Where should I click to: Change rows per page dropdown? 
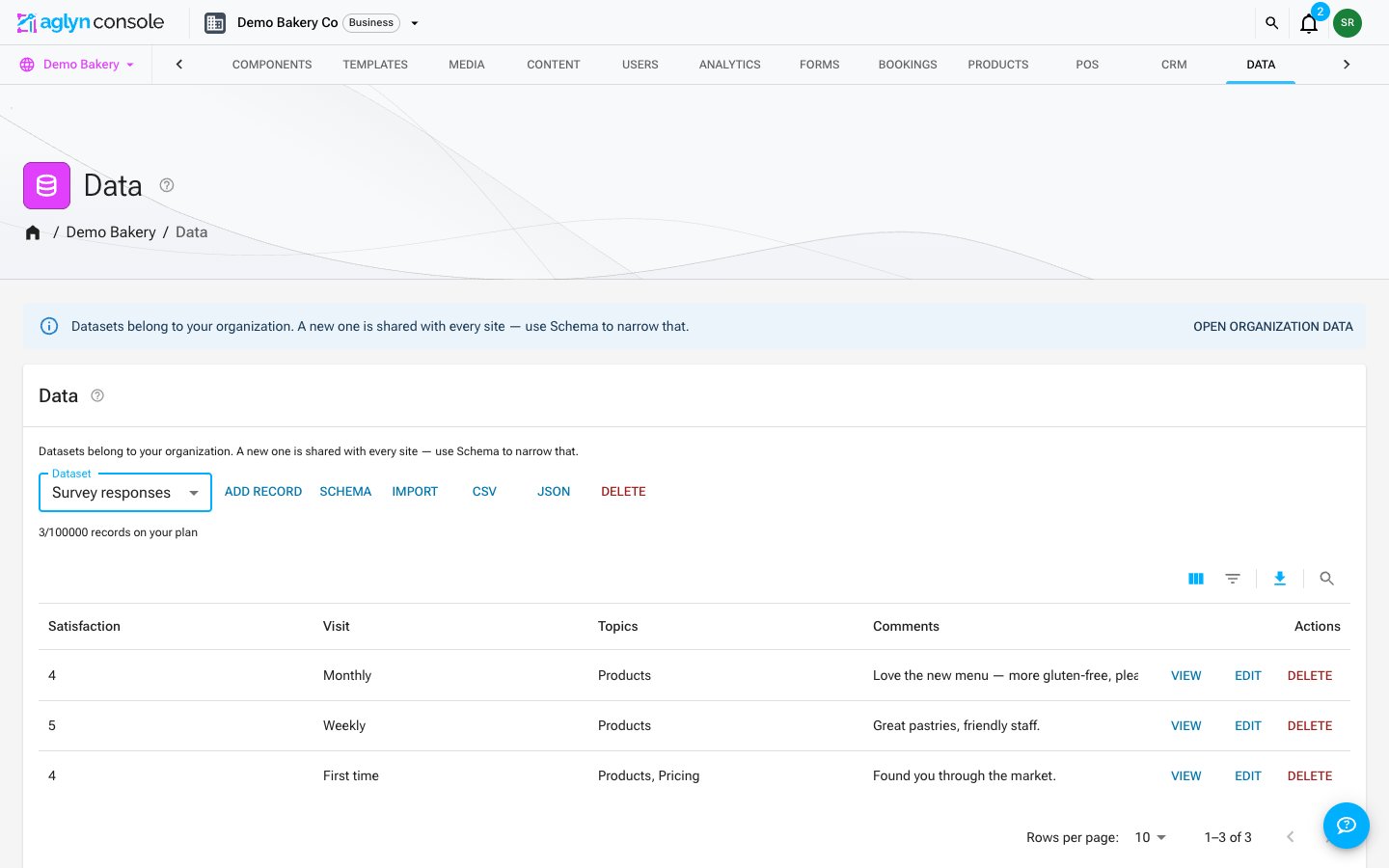pos(1151,837)
